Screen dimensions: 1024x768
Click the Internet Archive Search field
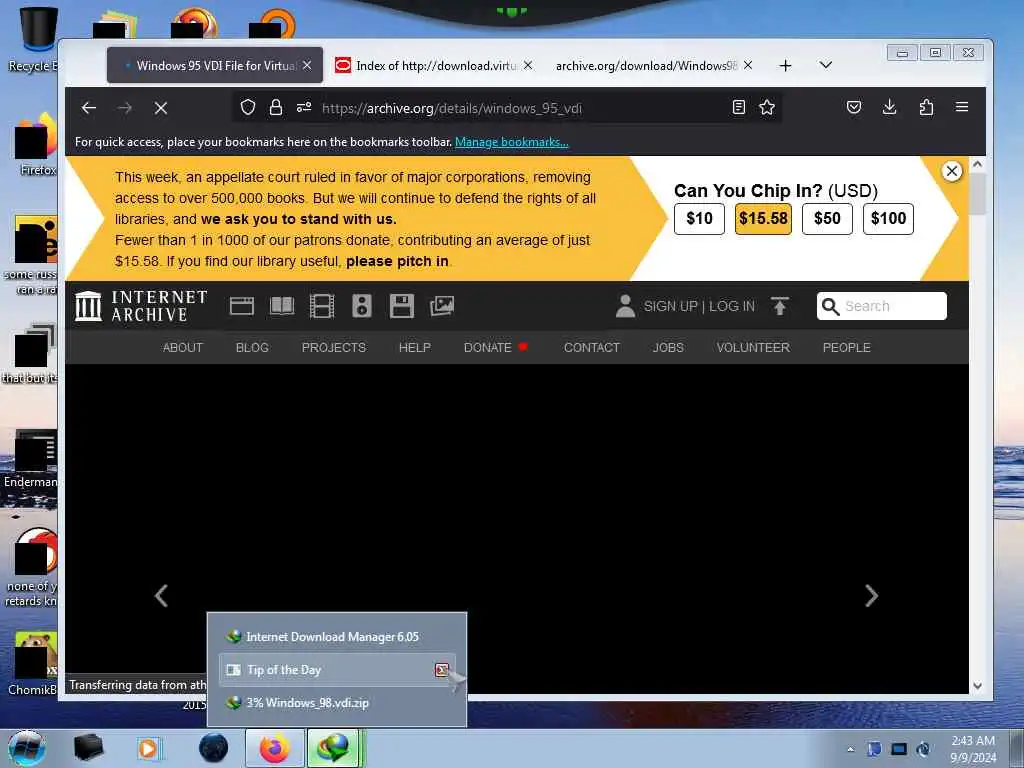tap(882, 306)
